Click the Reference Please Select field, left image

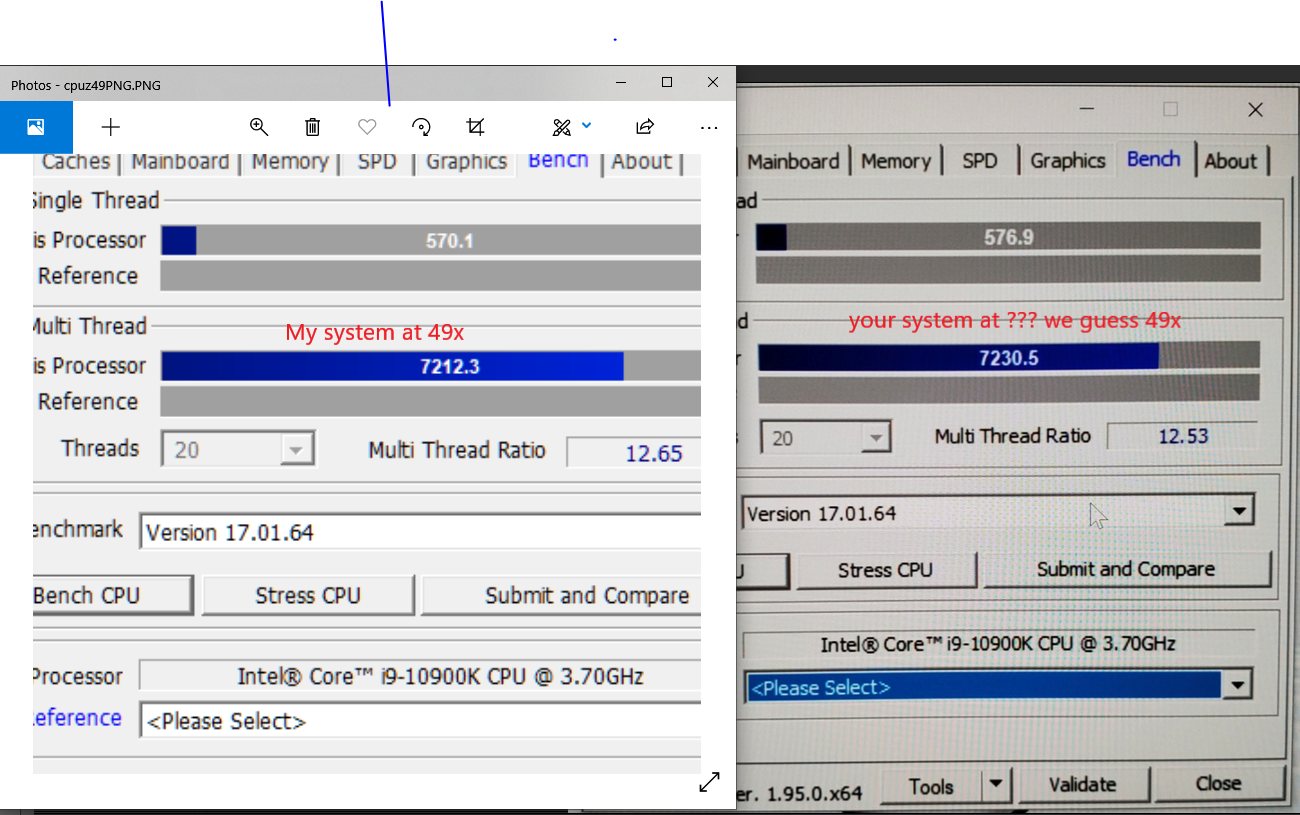coord(420,721)
